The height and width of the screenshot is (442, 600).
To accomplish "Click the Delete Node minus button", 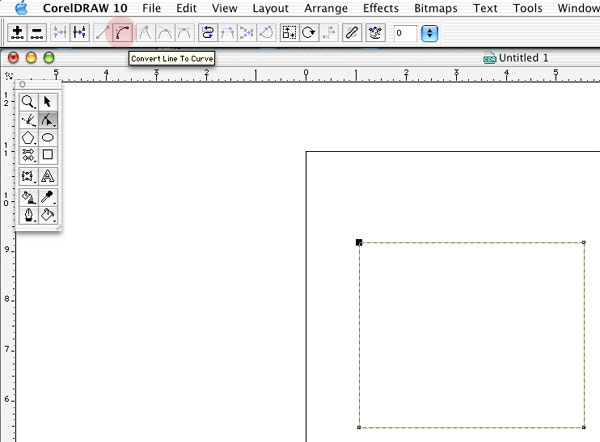I will tap(37, 33).
